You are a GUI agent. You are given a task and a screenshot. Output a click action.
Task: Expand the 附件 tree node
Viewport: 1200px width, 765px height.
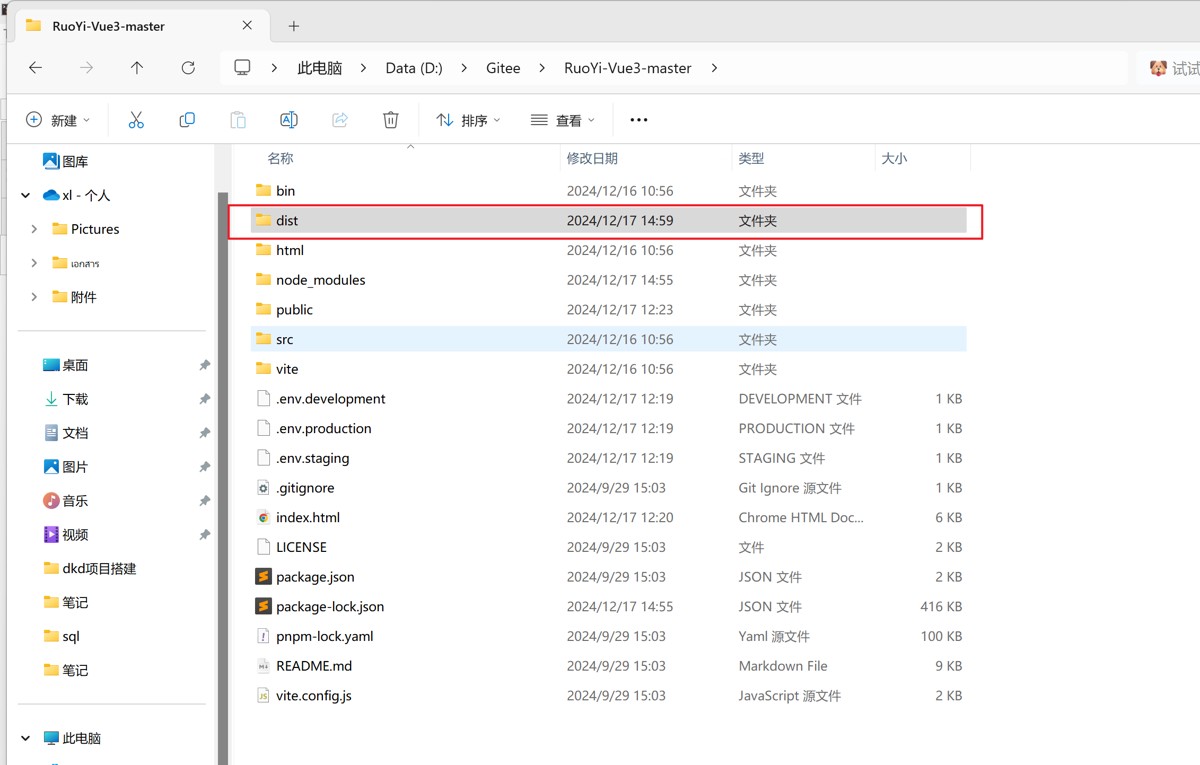(x=34, y=297)
